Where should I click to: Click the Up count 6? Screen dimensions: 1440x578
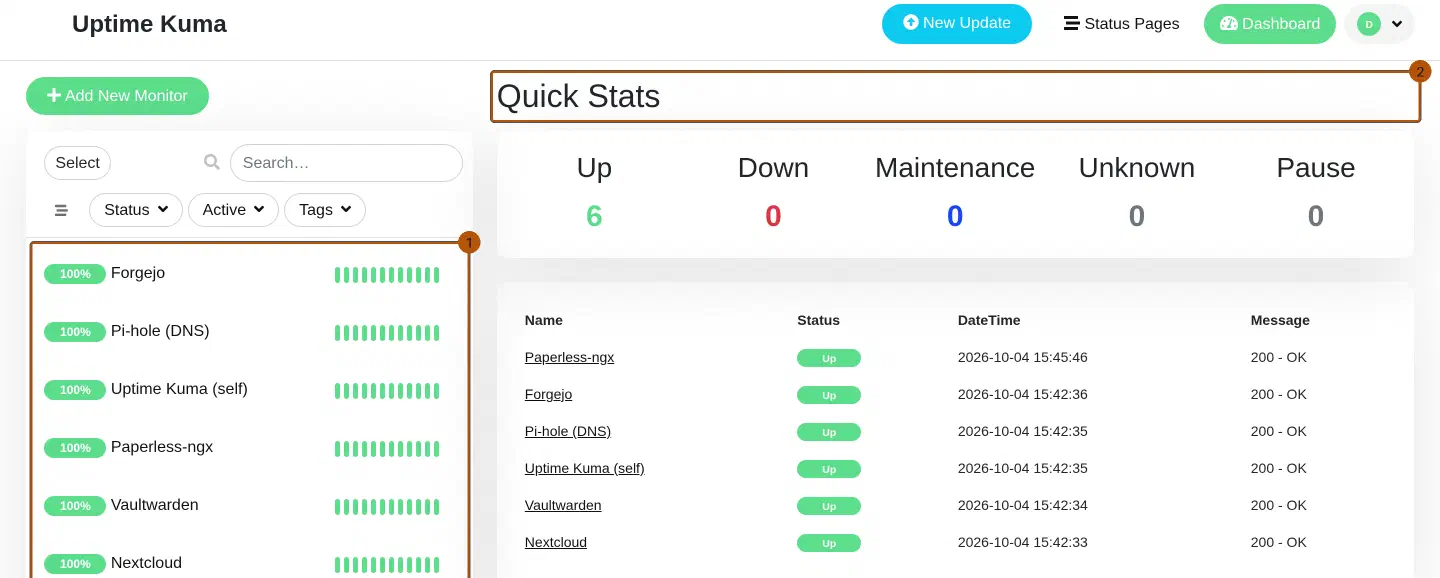(594, 216)
